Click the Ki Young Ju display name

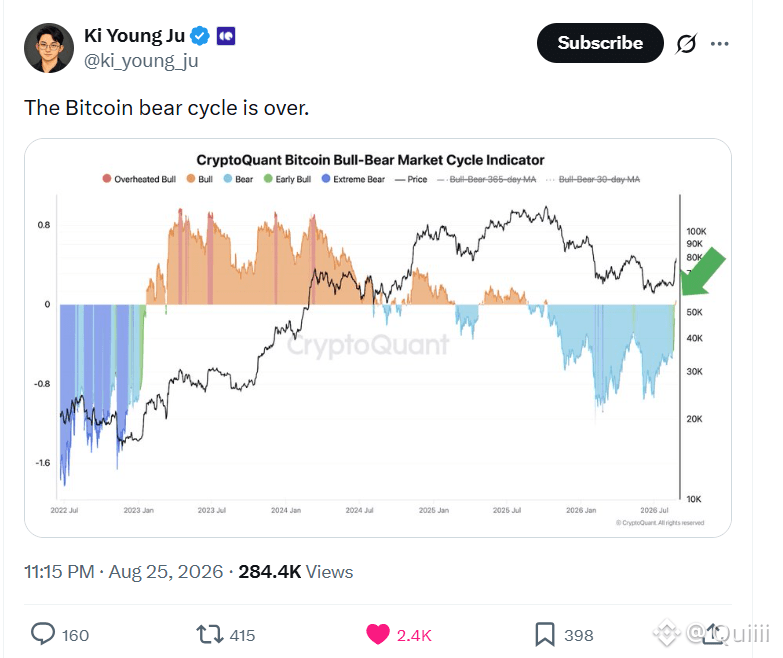click(x=134, y=35)
